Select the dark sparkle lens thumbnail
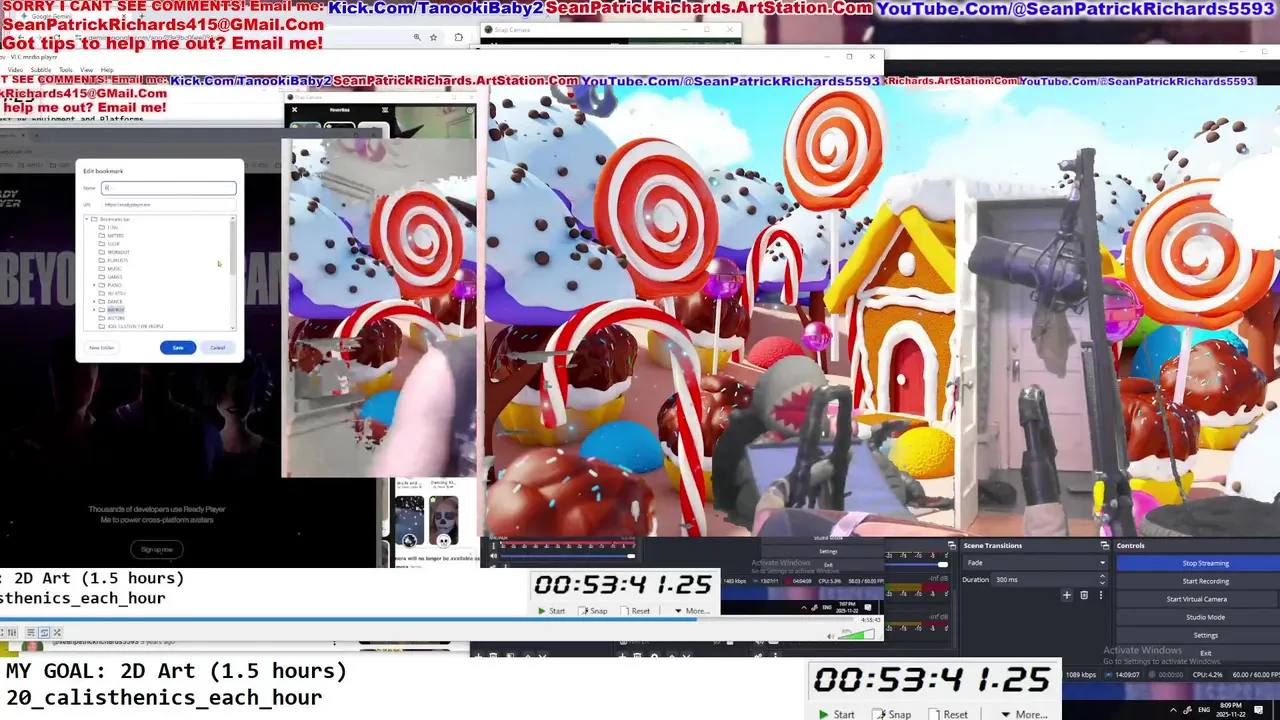The width and height of the screenshot is (1280, 720). [409, 520]
